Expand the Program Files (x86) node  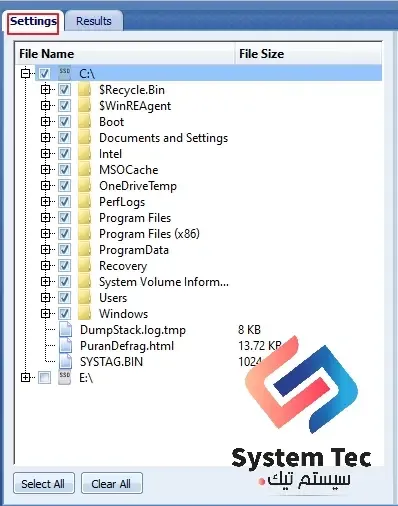pos(45,233)
